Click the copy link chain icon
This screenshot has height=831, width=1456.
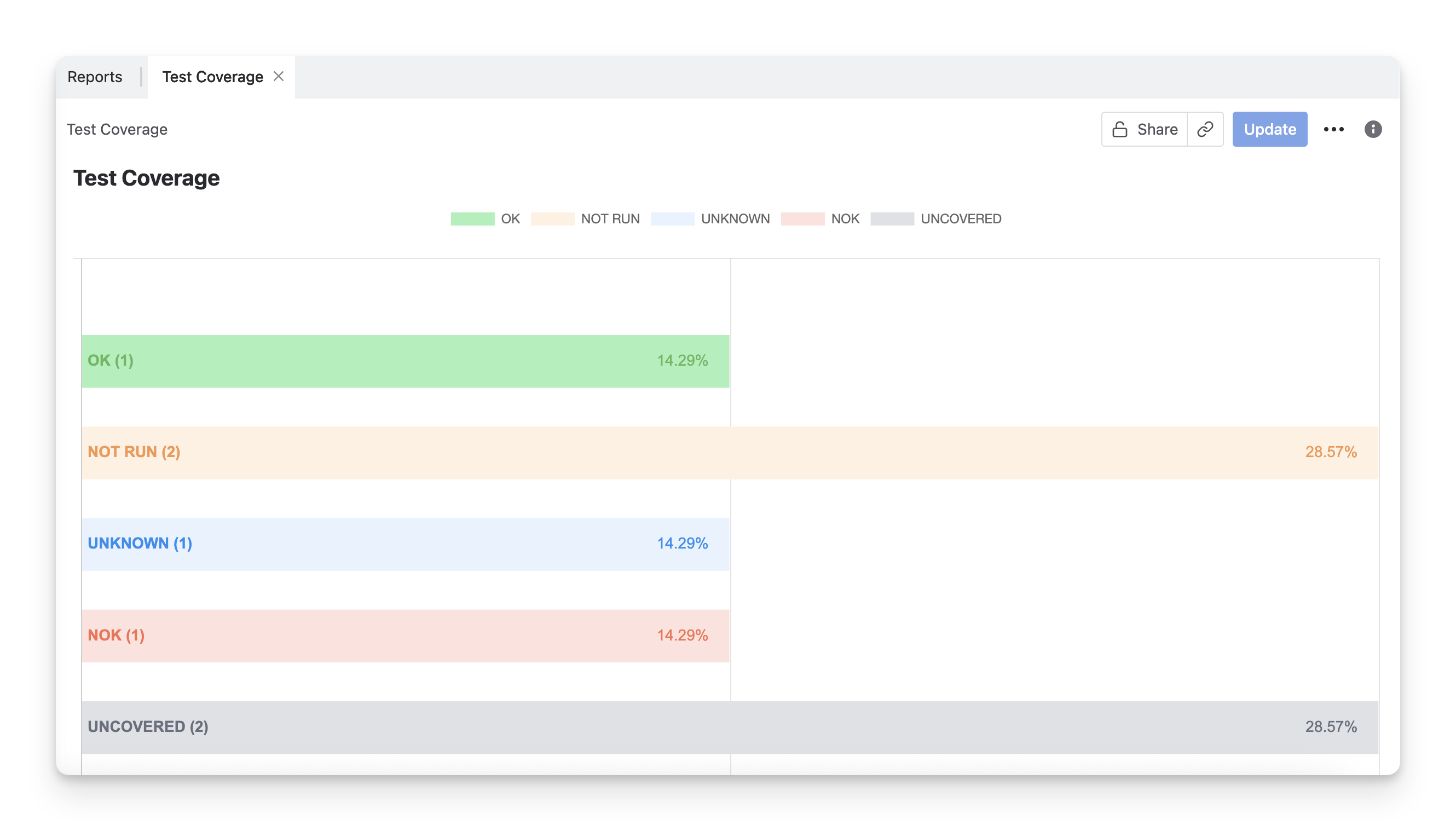[1204, 130]
